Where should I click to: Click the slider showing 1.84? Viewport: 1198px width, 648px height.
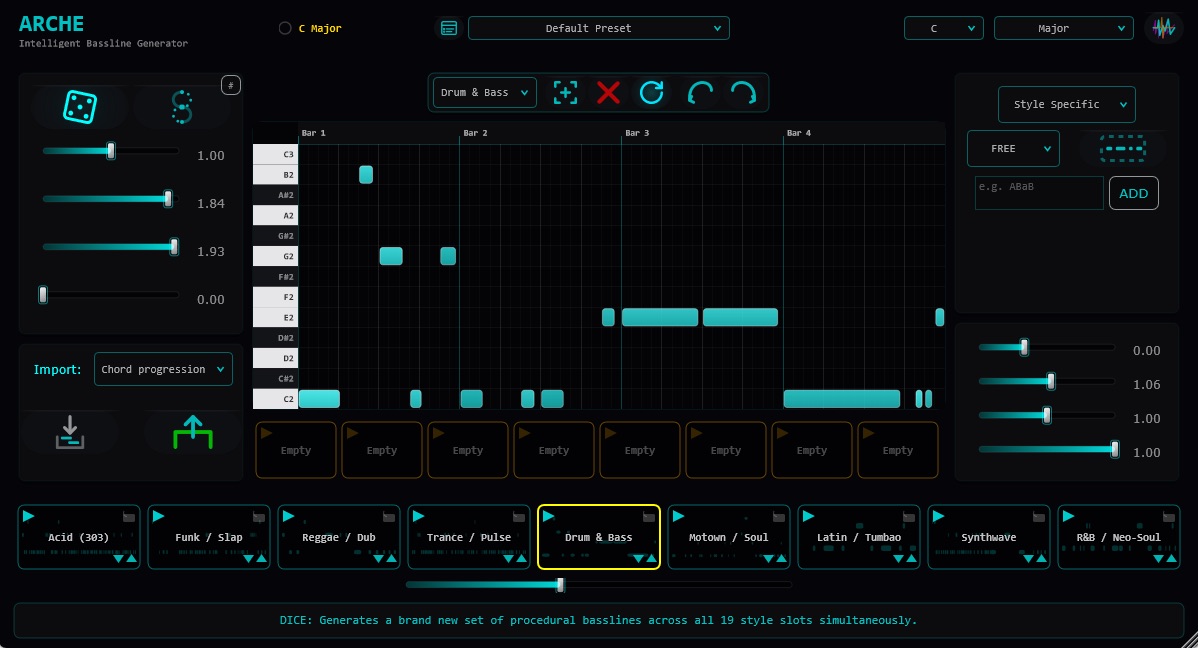[x=111, y=199]
